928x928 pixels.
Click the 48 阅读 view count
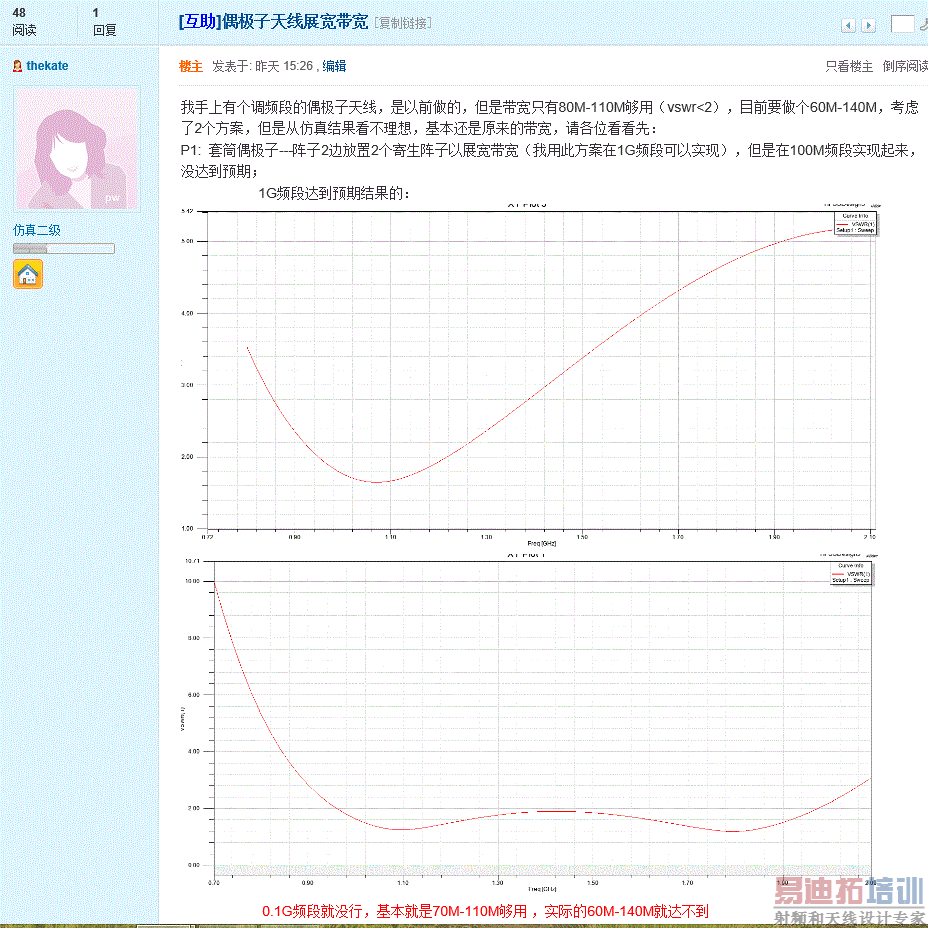coord(24,21)
